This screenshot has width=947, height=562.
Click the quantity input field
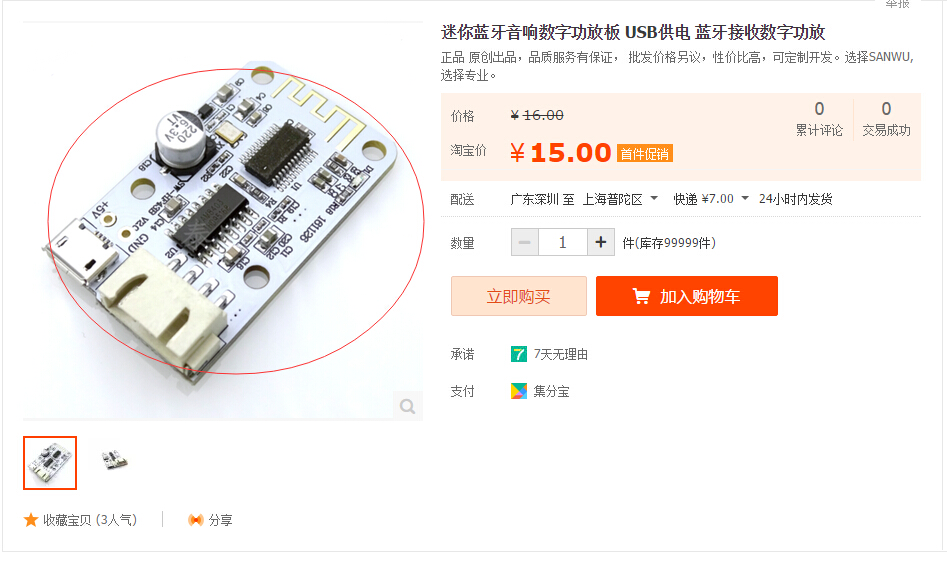click(562, 242)
